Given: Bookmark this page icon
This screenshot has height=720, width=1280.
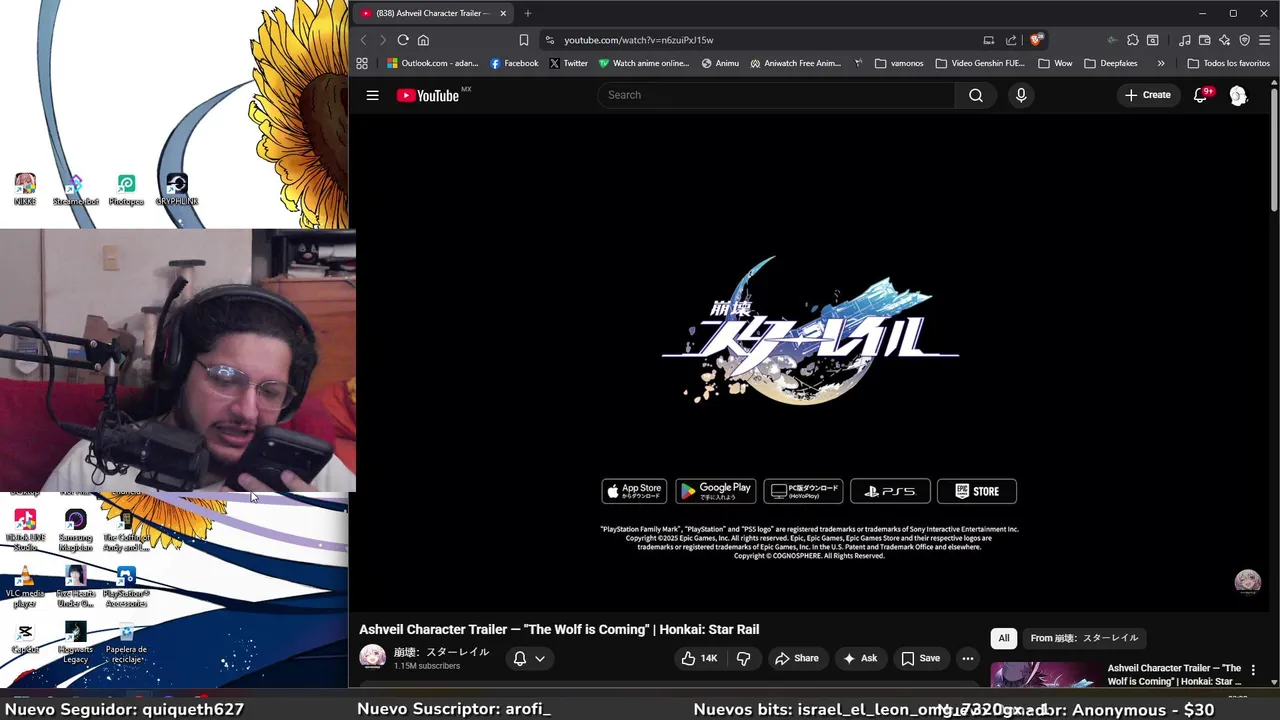Looking at the screenshot, I should (523, 40).
